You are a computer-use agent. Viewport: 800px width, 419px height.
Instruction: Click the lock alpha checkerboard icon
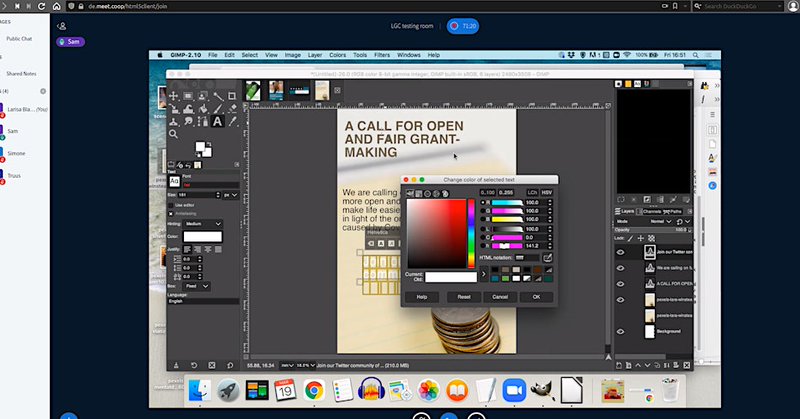pyautogui.click(x=651, y=238)
